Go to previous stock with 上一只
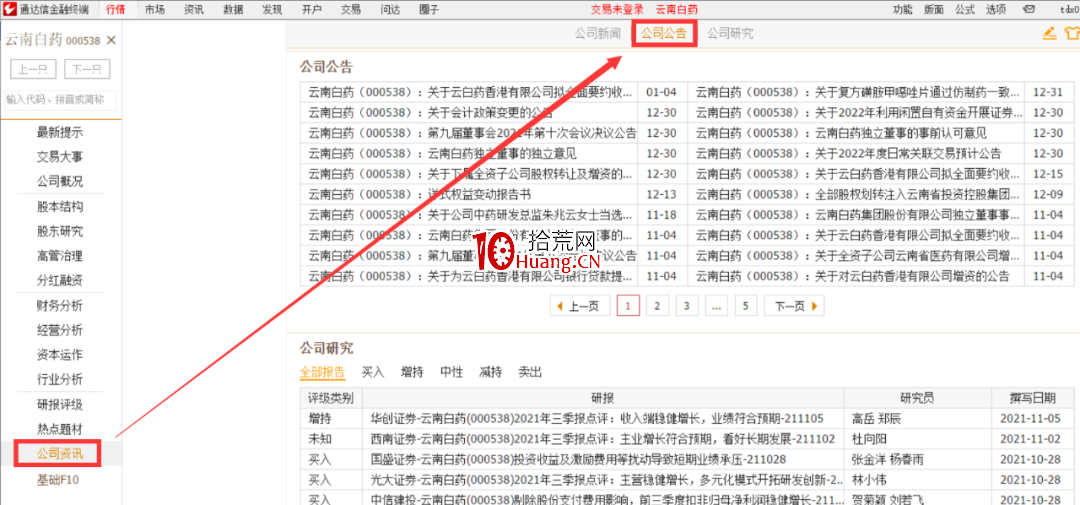1080x505 pixels. click(x=33, y=70)
